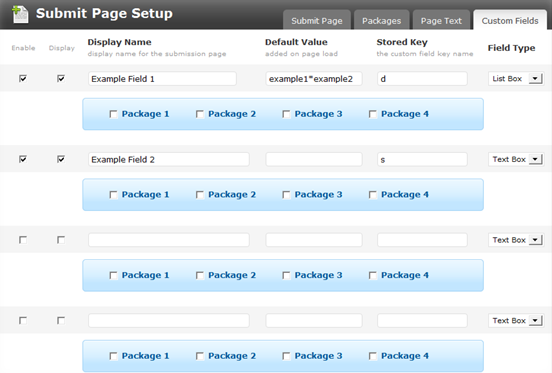
Task: Switch to the Packages tab
Action: (381, 20)
